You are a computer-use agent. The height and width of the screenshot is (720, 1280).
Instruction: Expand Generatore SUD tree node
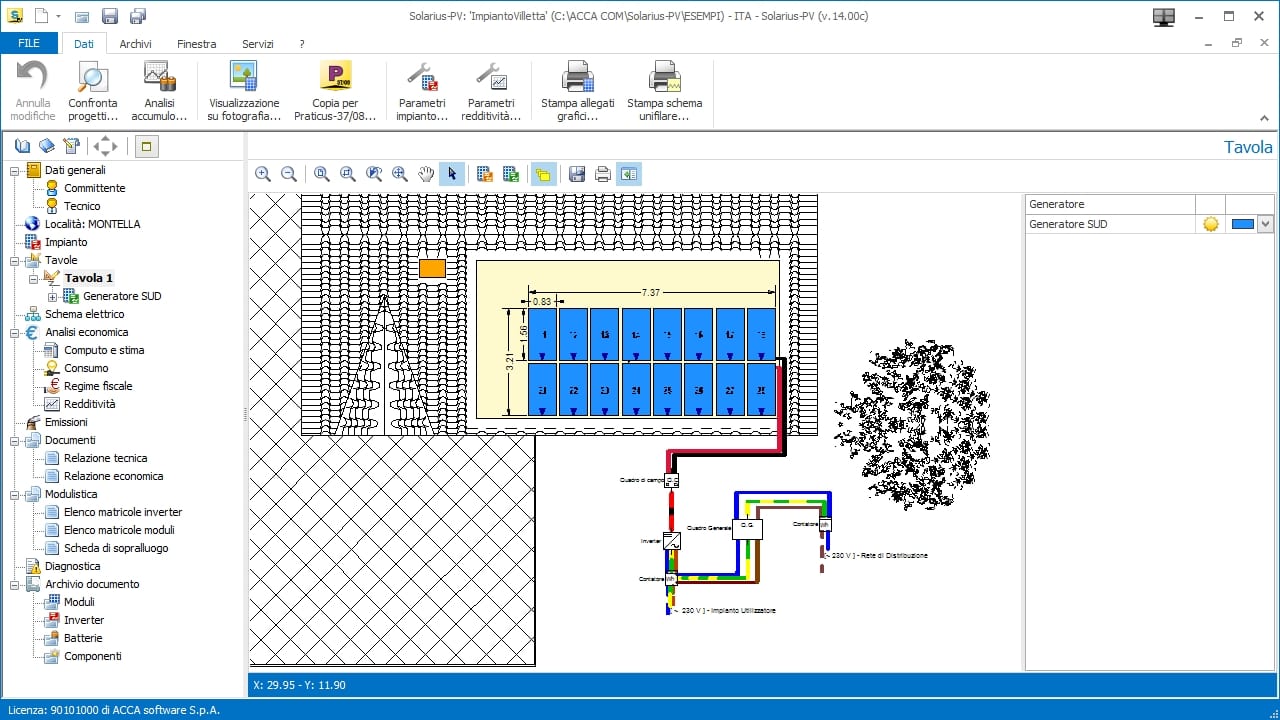[53, 296]
